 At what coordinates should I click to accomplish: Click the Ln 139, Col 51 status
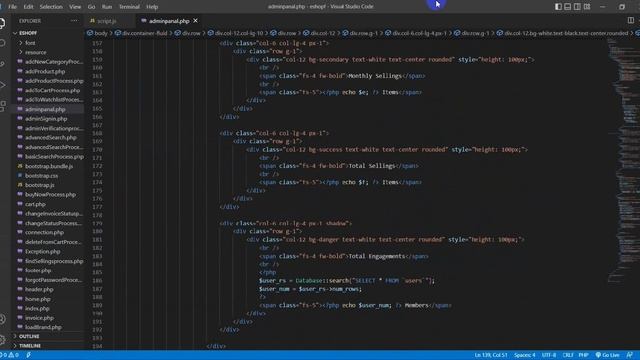(491, 355)
